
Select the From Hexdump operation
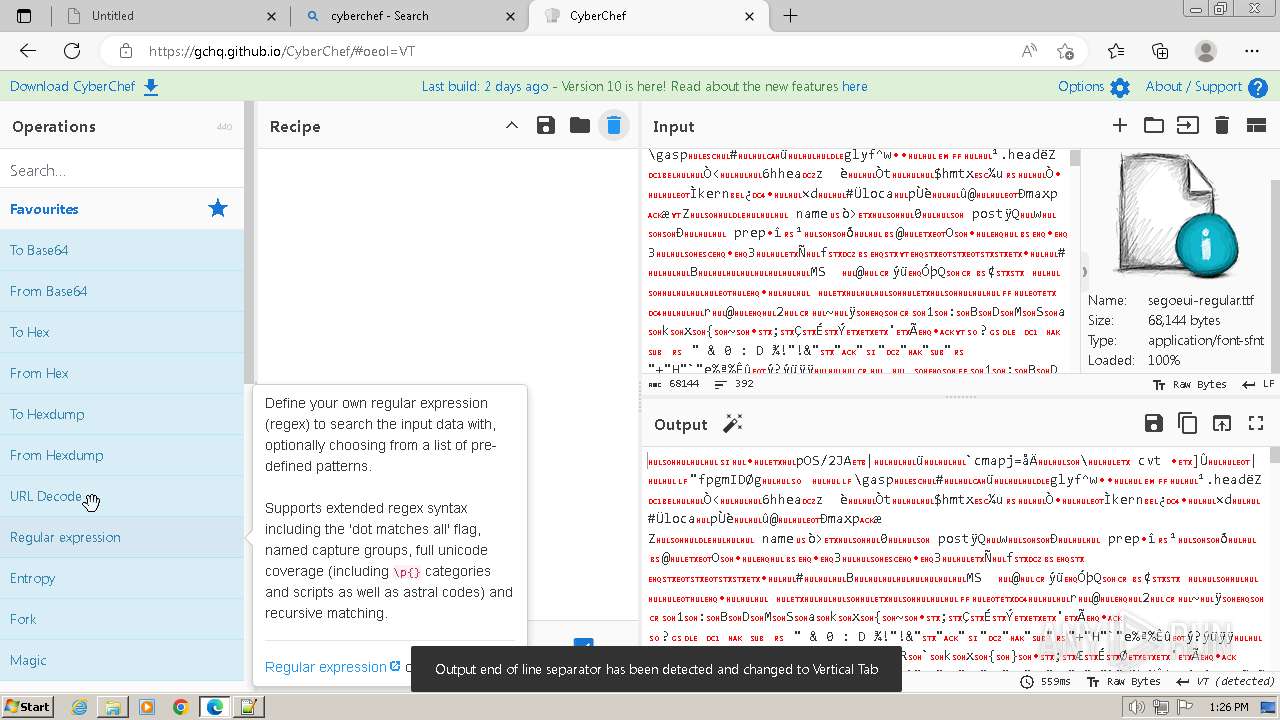tap(121, 455)
